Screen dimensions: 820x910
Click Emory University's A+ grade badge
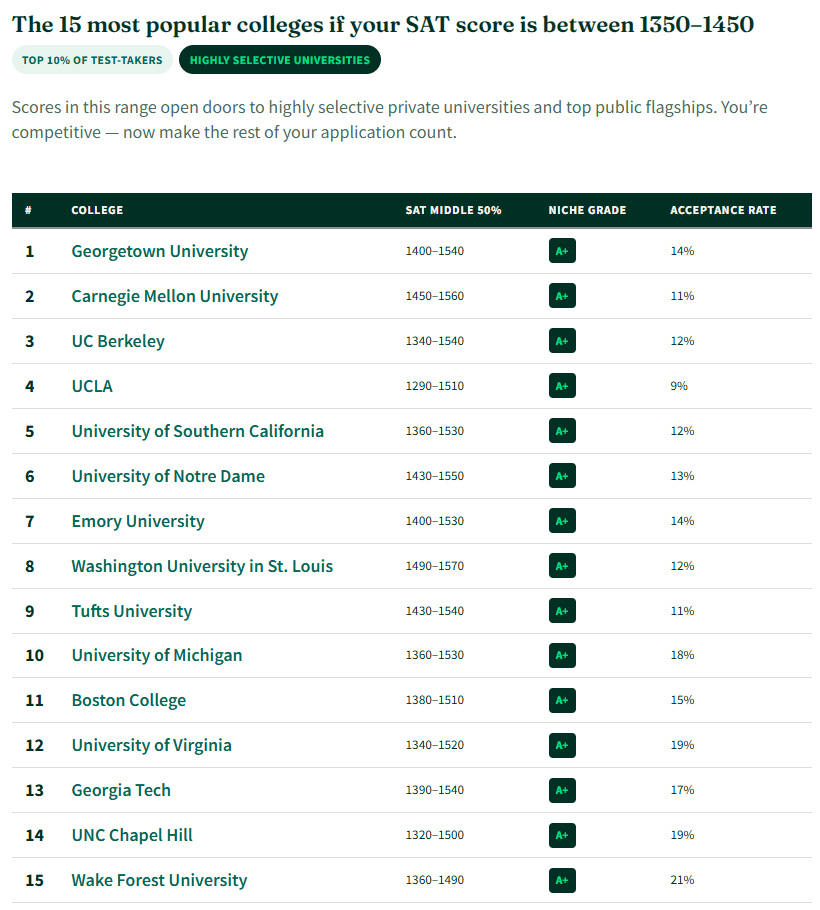562,521
